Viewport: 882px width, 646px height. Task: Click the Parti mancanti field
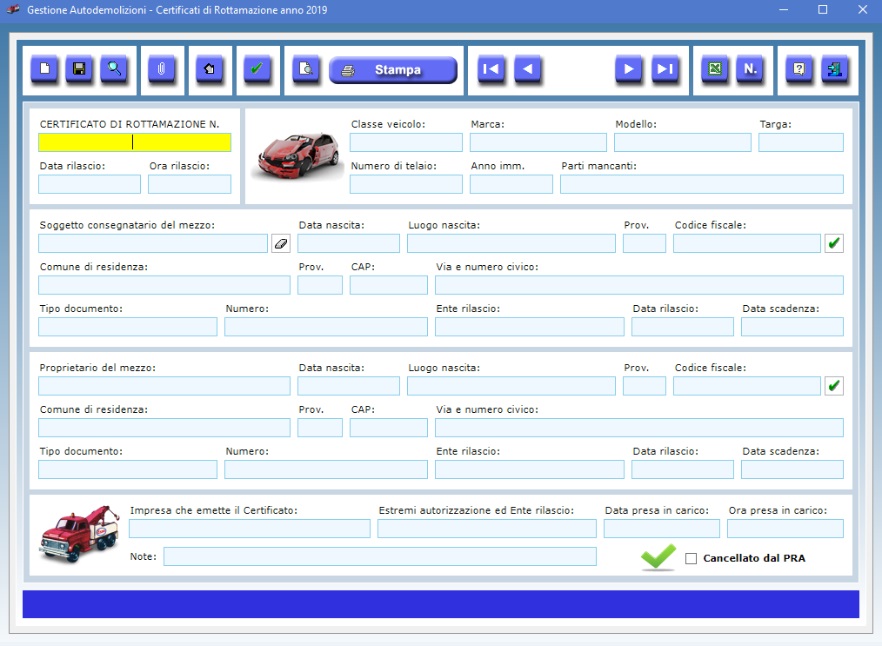[x=702, y=184]
